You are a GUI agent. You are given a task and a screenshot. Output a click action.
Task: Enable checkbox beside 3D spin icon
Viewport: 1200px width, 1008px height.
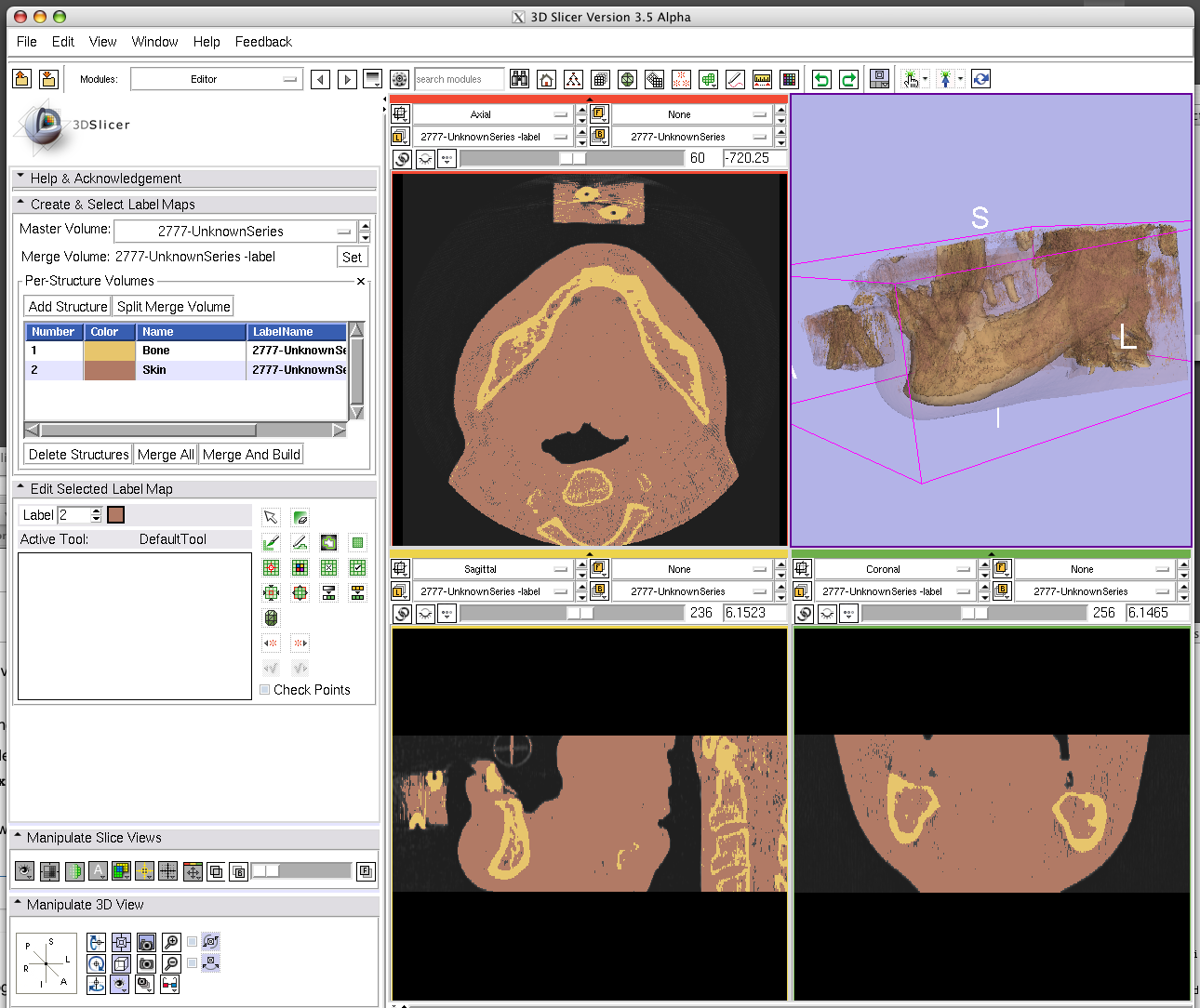point(193,942)
